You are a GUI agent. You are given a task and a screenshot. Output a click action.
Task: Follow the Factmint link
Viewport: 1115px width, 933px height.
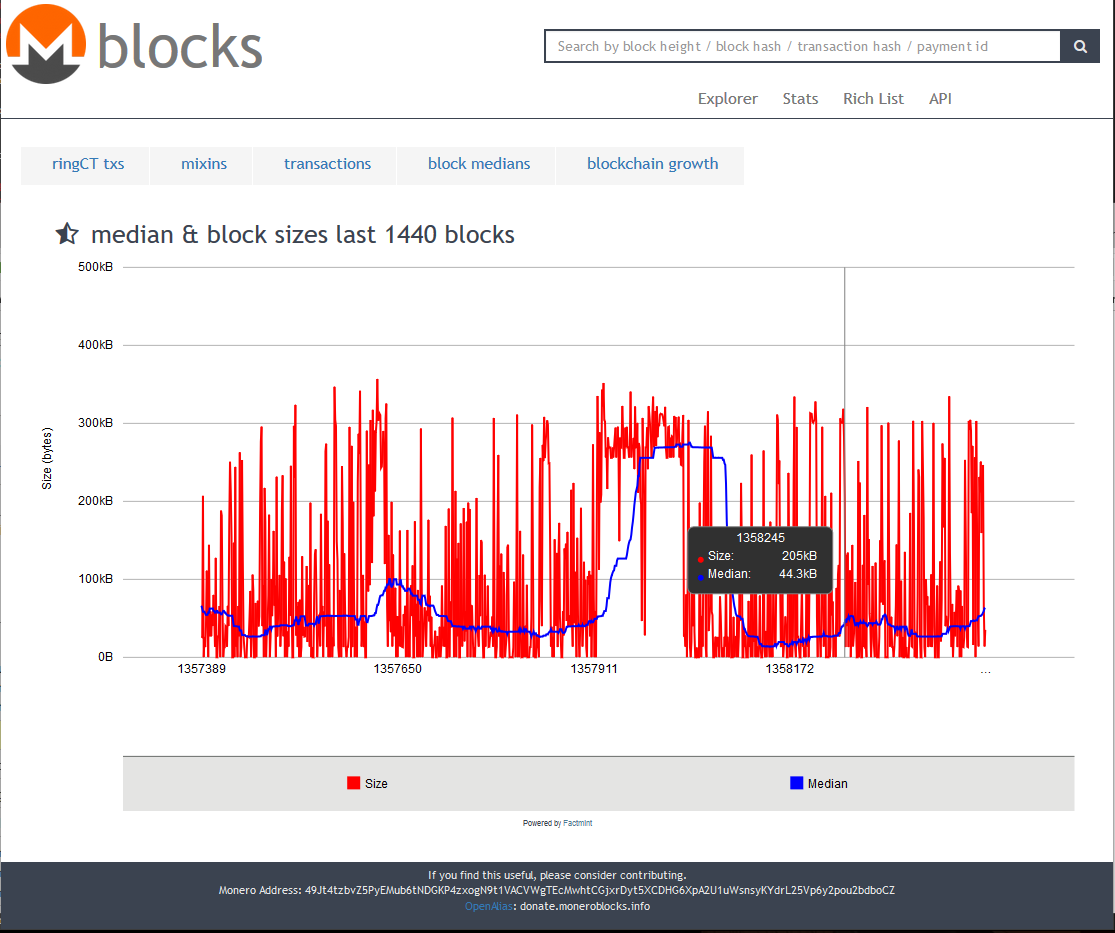(x=577, y=823)
